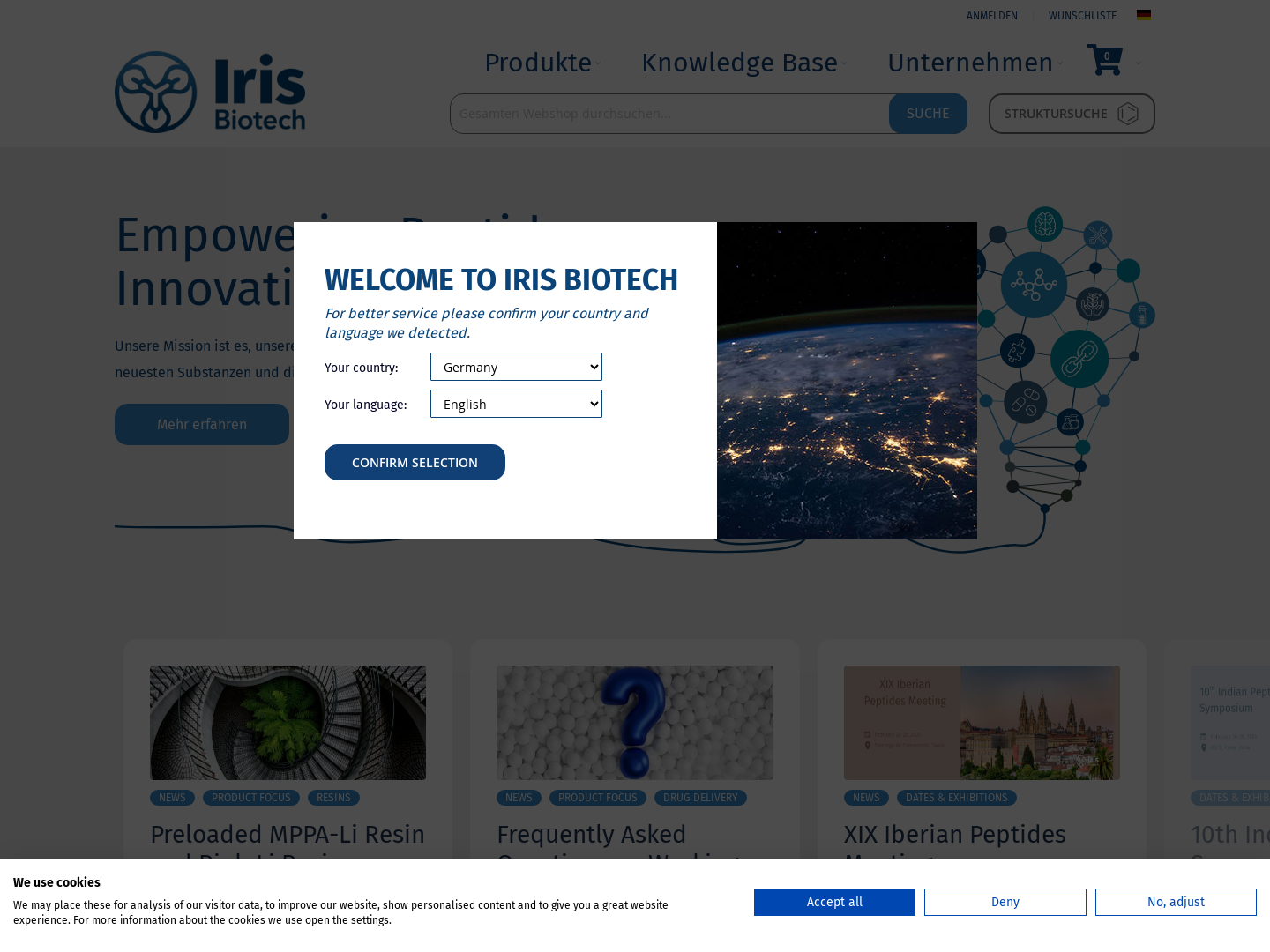Click Confirm Selection button
The height and width of the screenshot is (952, 1270).
(415, 462)
